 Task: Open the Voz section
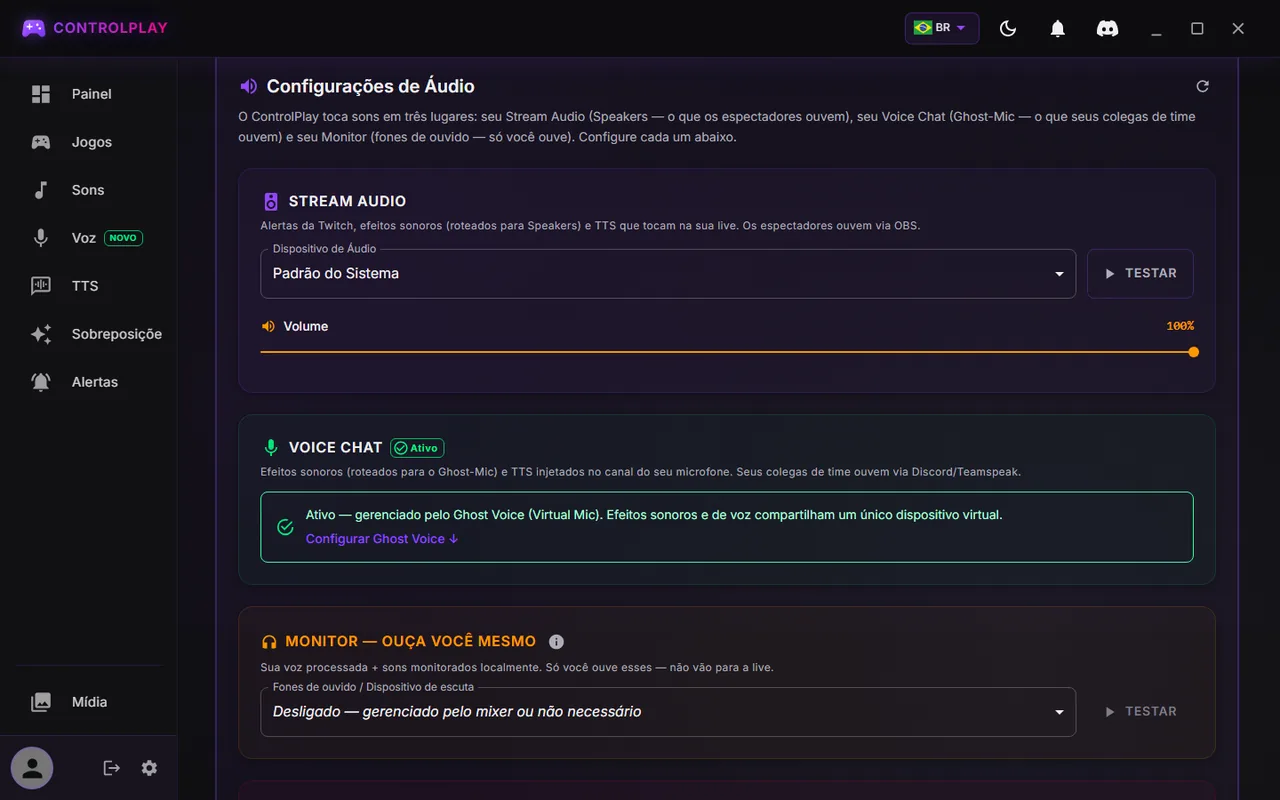click(x=88, y=238)
